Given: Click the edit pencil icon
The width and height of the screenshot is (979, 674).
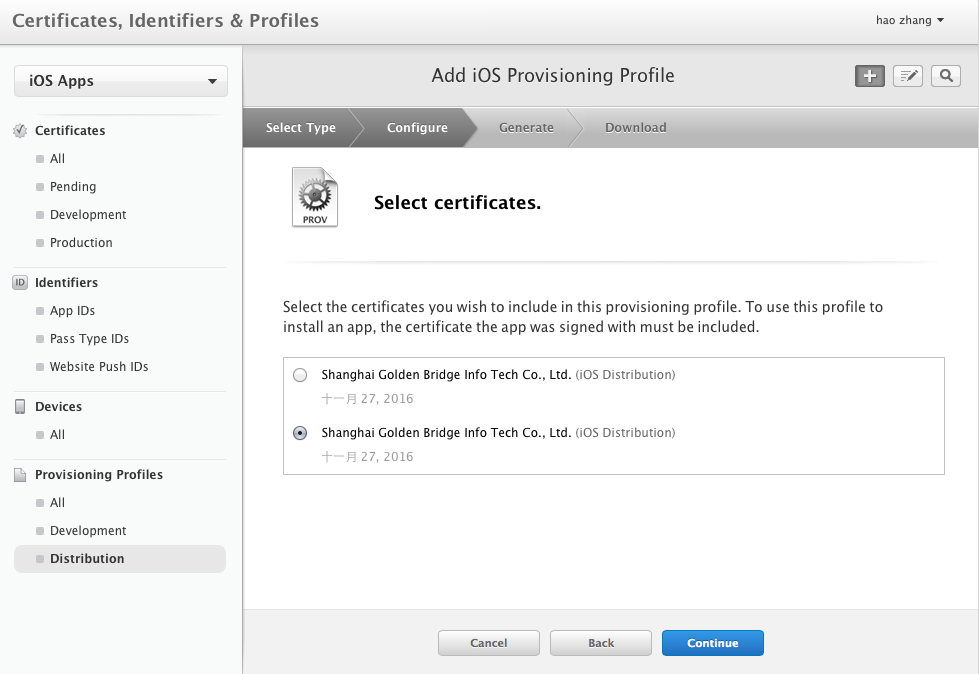Looking at the screenshot, I should click(907, 76).
